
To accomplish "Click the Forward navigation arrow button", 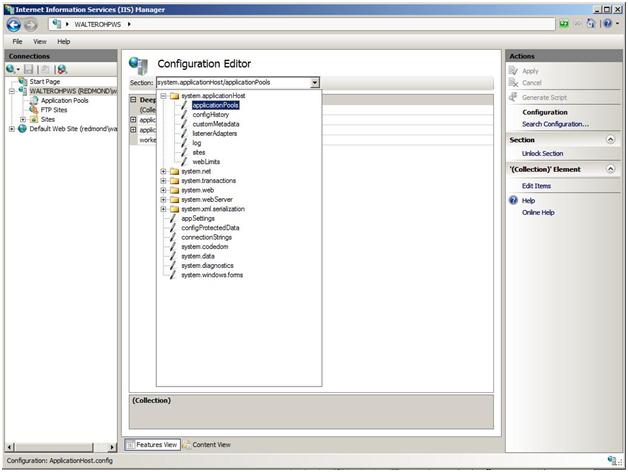I will tap(31, 25).
